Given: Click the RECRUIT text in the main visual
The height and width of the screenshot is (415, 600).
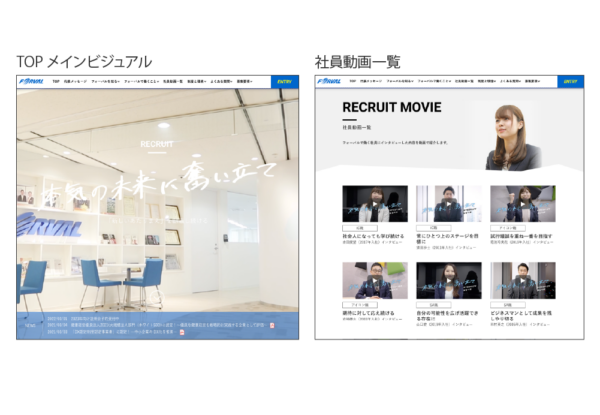Looking at the screenshot, I should (x=157, y=144).
